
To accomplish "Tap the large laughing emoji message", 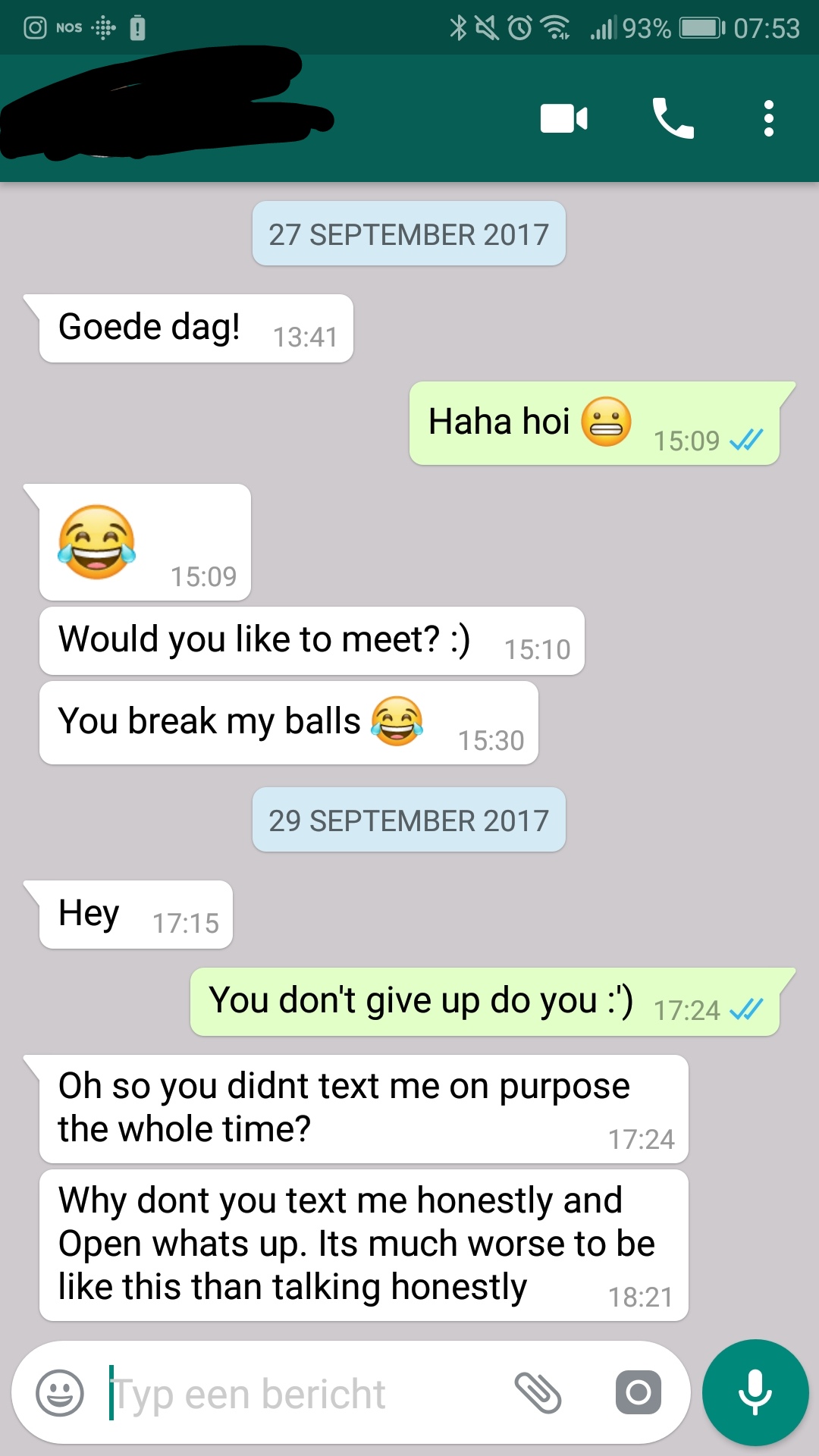I will click(145, 542).
